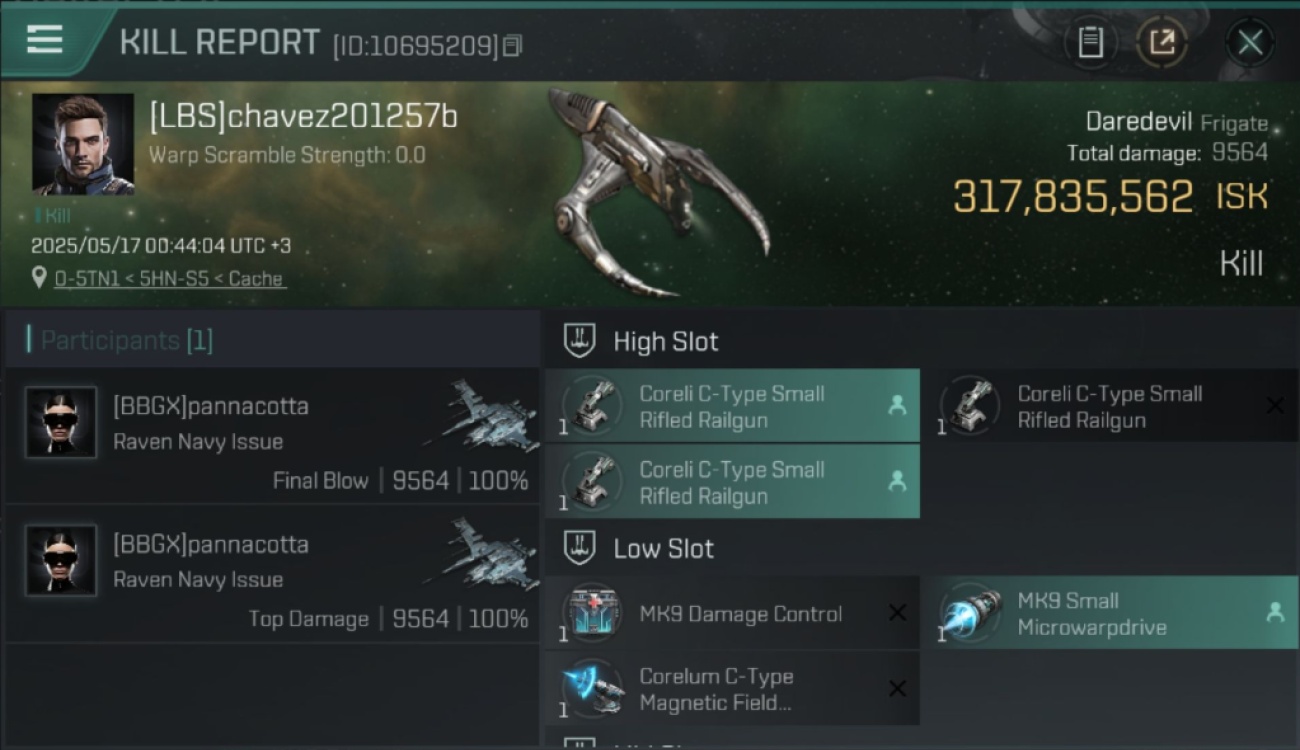Open the O-5TN1 location link
The image size is (1300, 750).
(169, 279)
